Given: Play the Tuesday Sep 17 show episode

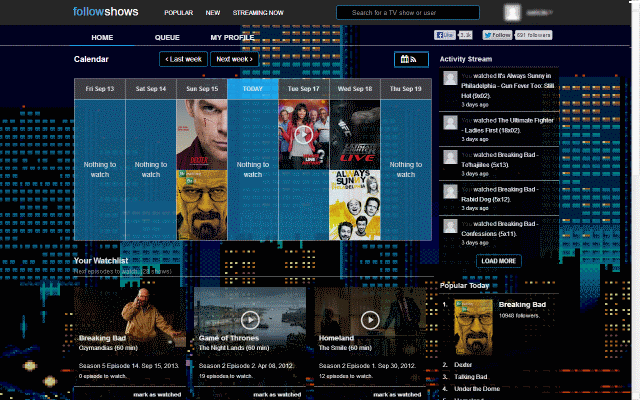Looking at the screenshot, I should [x=303, y=135].
